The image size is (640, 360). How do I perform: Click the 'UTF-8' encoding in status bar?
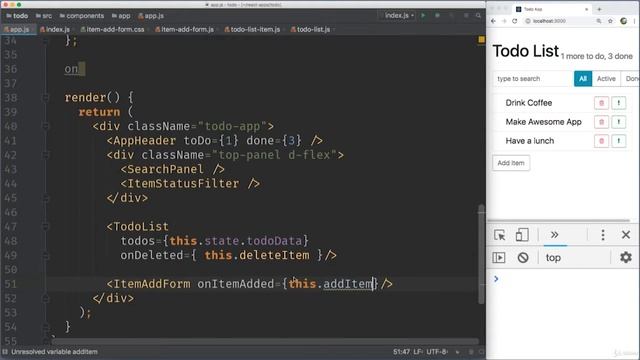click(x=437, y=351)
